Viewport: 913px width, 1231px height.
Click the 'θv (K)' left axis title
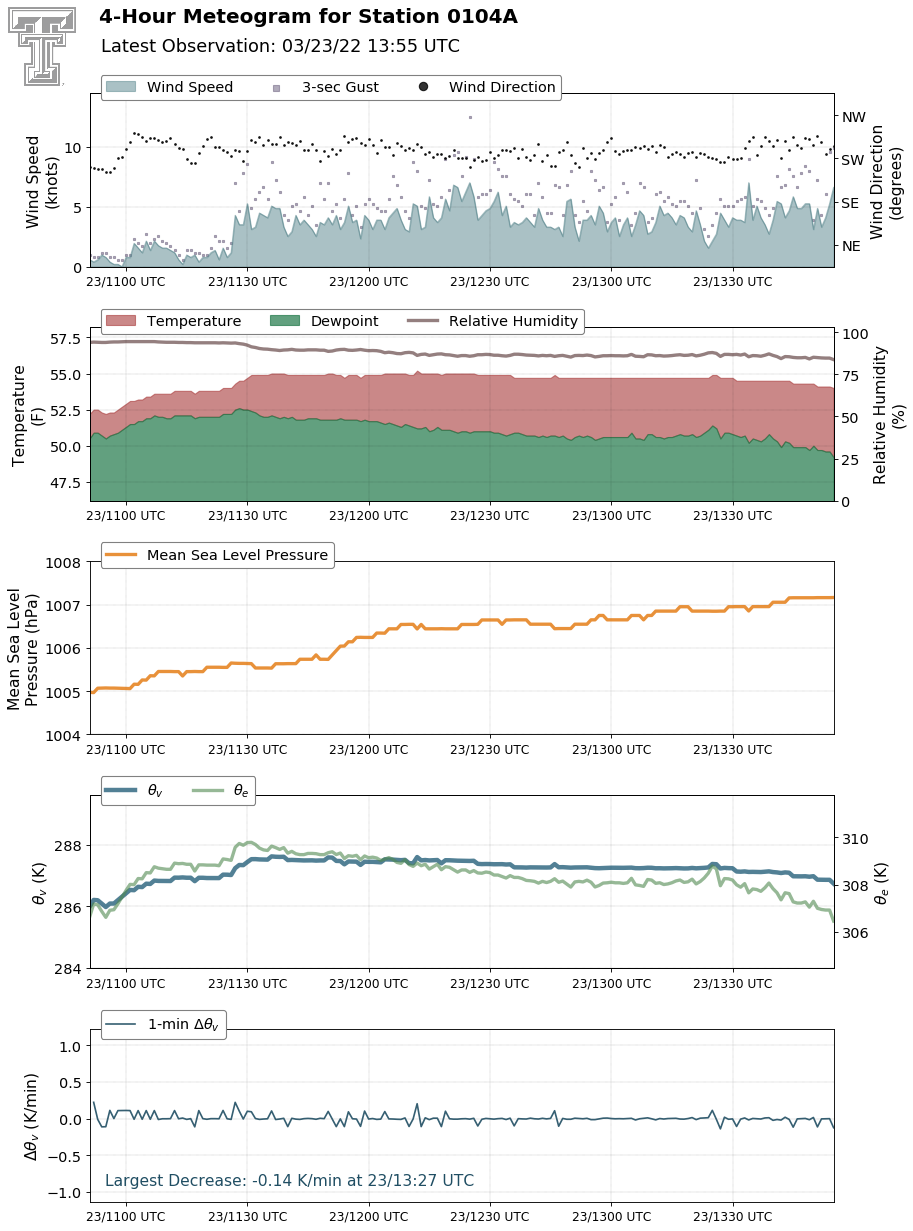(40, 883)
